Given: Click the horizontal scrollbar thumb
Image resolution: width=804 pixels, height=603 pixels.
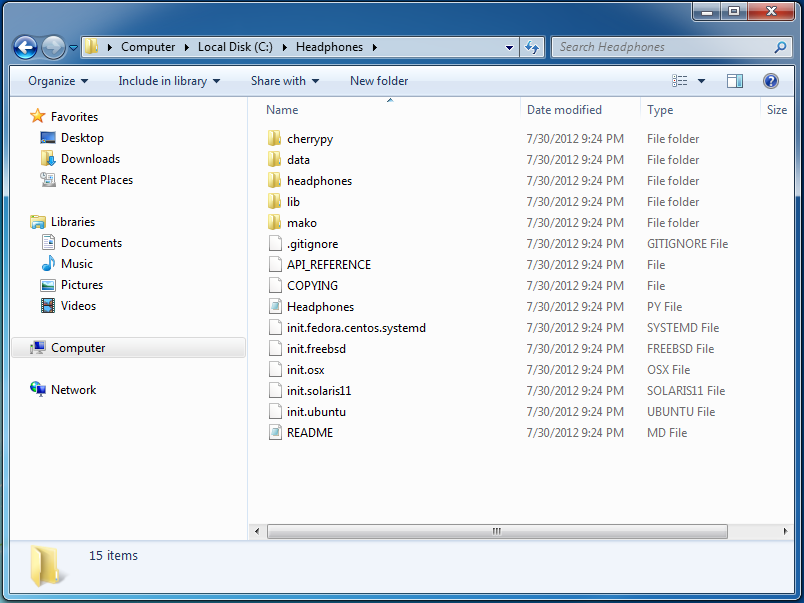Looking at the screenshot, I should tap(497, 531).
